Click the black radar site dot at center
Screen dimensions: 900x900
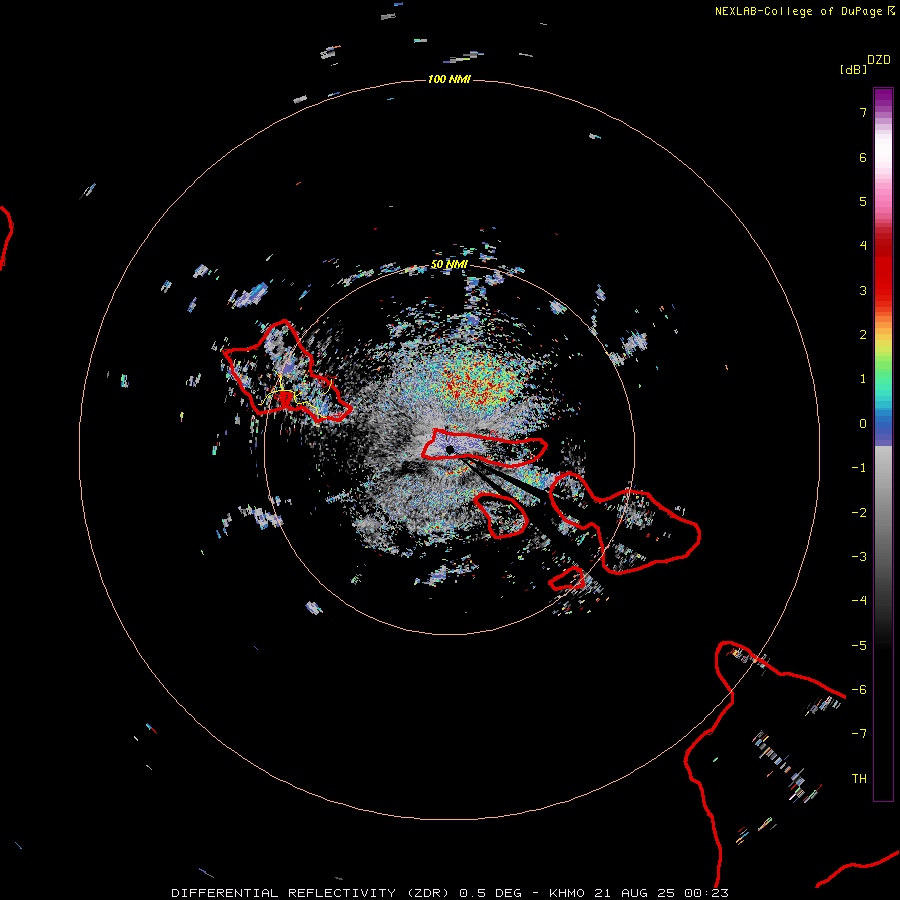tap(449, 449)
